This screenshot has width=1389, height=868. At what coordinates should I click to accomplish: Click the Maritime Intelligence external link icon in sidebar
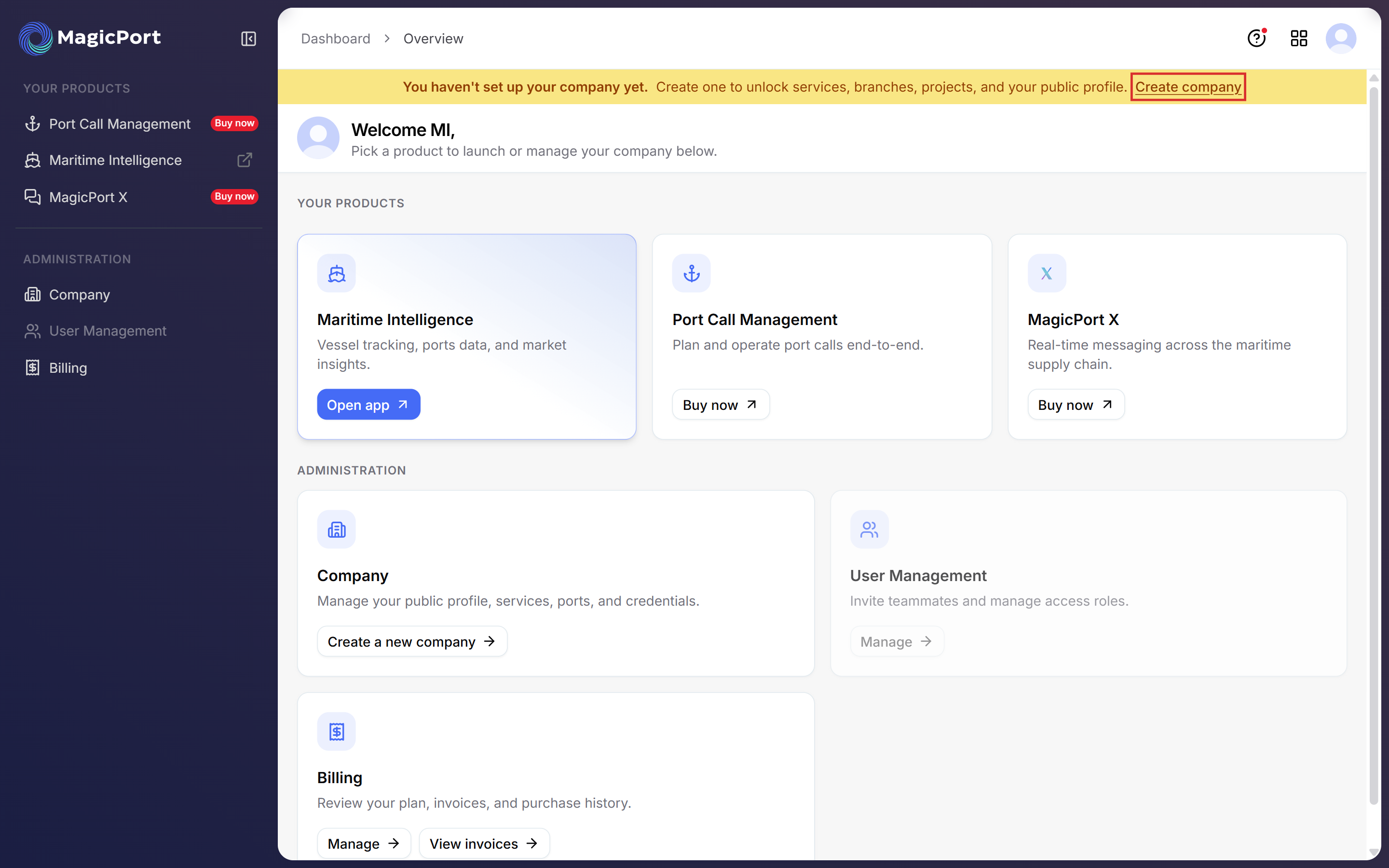pos(245,160)
